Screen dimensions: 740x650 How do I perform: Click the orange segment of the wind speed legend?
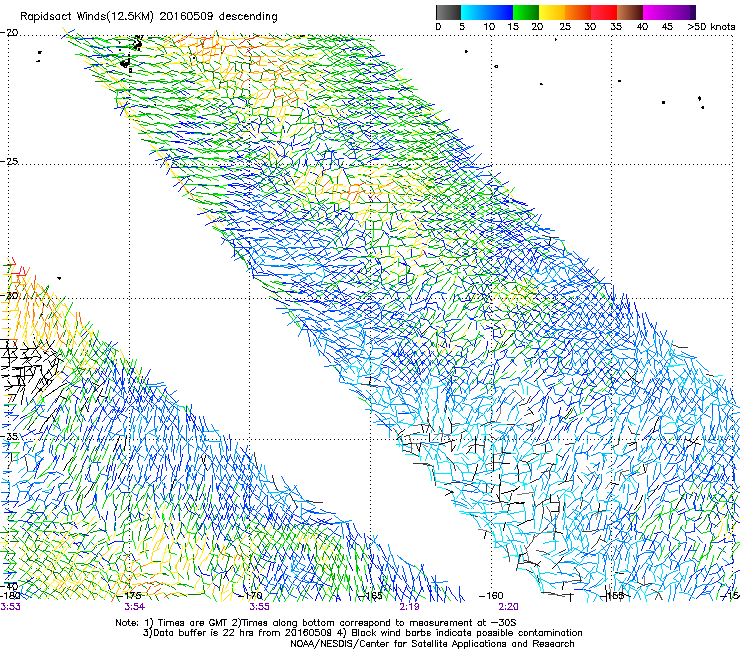tap(578, 12)
